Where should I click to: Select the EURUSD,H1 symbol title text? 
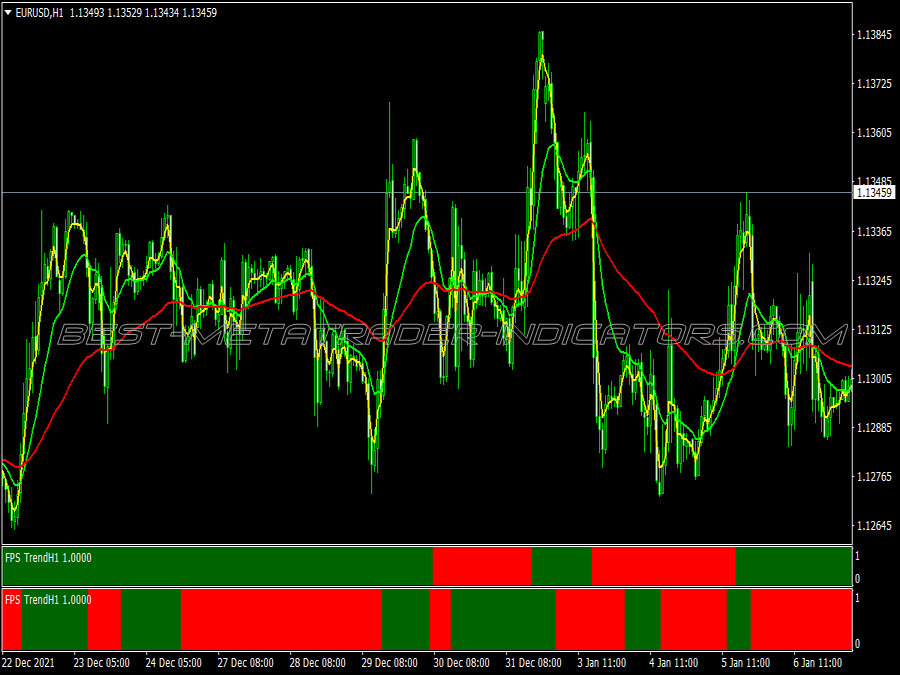(39, 13)
